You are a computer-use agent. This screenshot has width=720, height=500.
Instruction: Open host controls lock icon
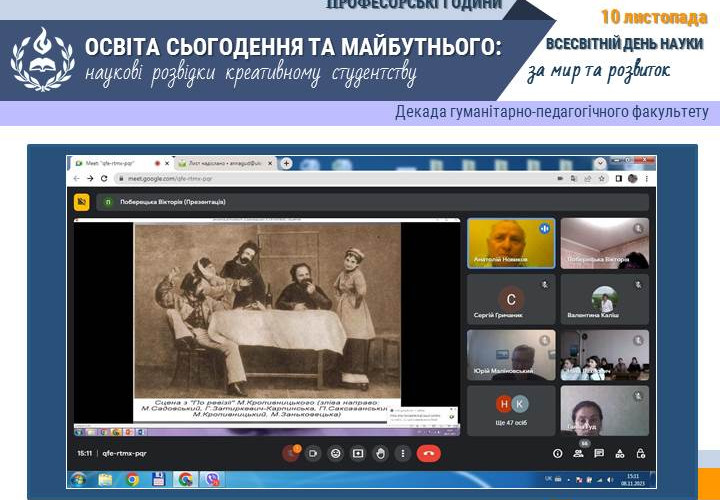641,454
